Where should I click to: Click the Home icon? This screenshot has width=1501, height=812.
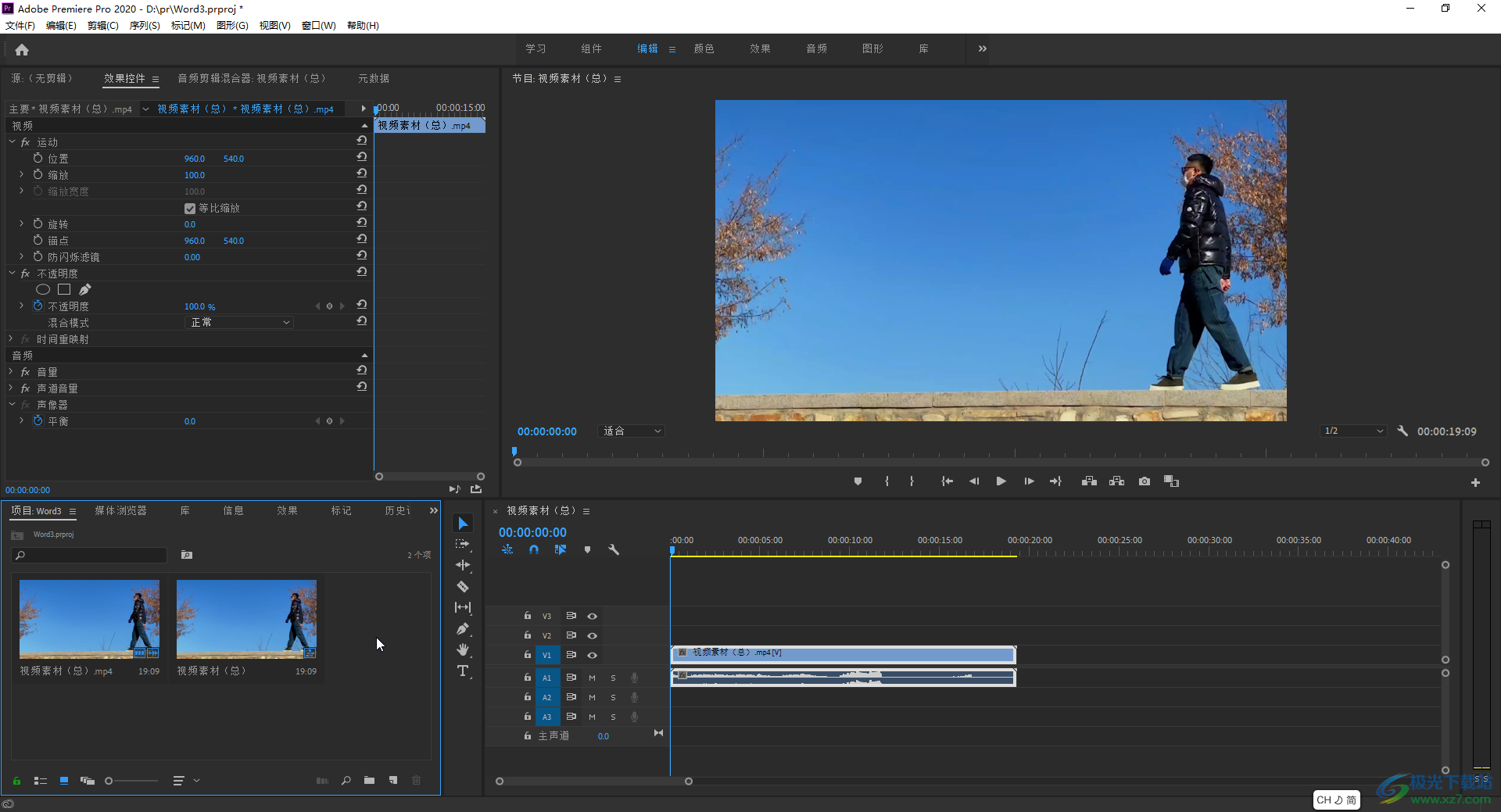click(22, 49)
